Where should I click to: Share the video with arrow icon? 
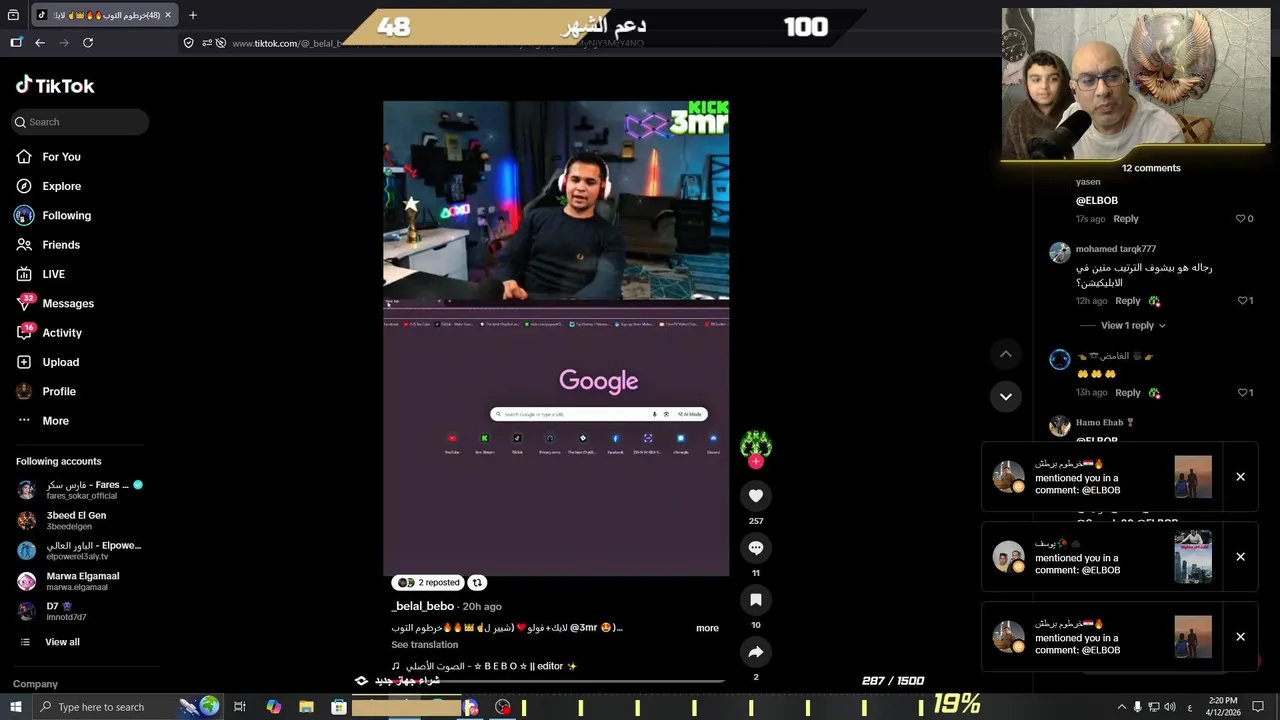(756, 652)
